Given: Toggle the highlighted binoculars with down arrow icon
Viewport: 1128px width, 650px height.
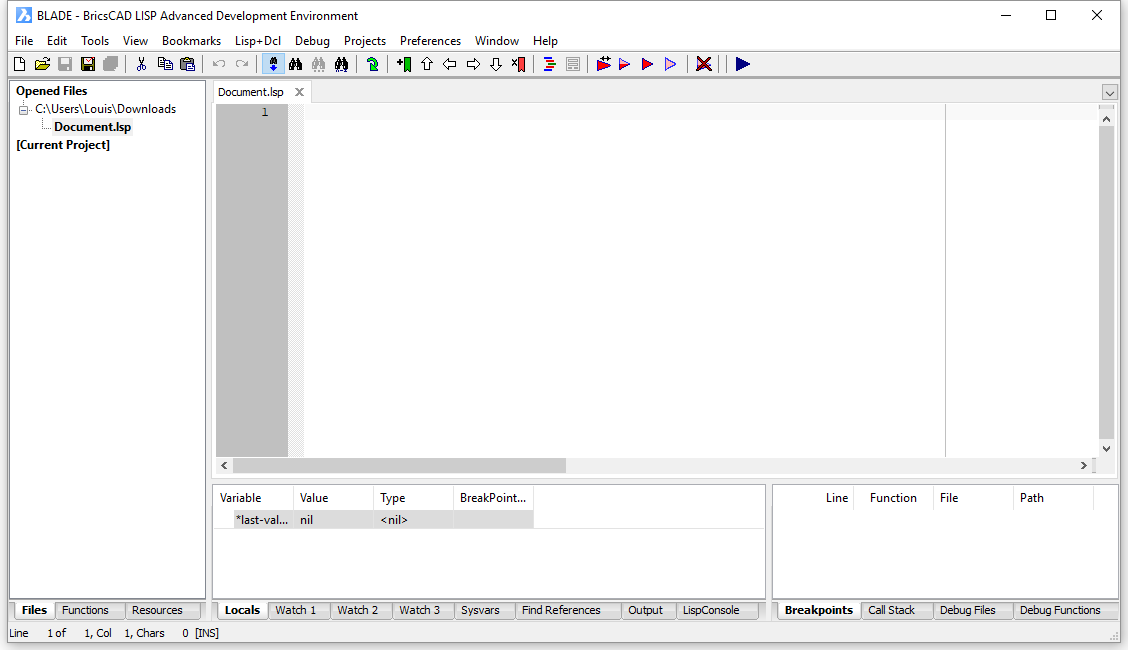Looking at the screenshot, I should (x=273, y=65).
